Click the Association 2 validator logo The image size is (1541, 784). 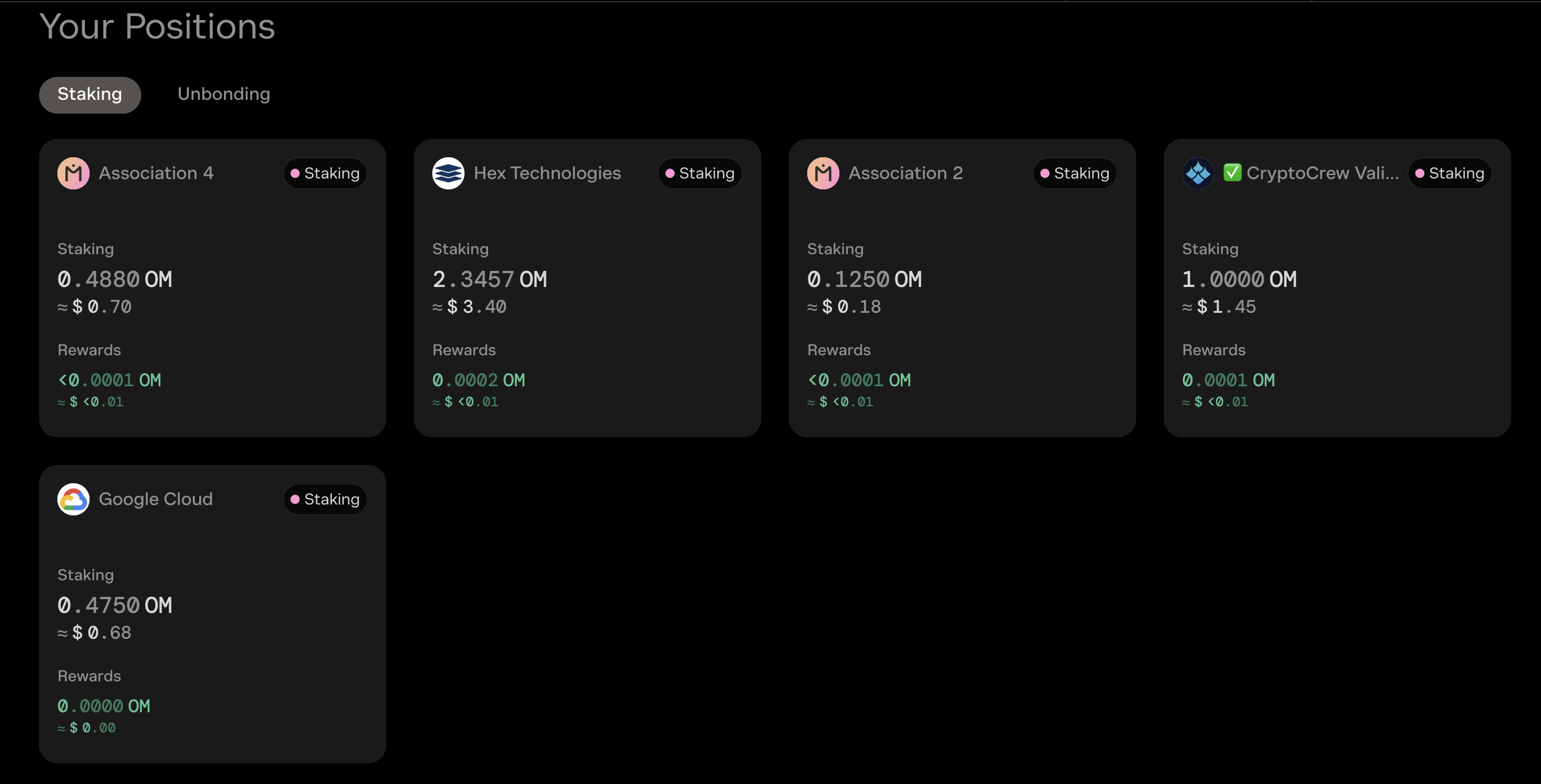coord(823,173)
